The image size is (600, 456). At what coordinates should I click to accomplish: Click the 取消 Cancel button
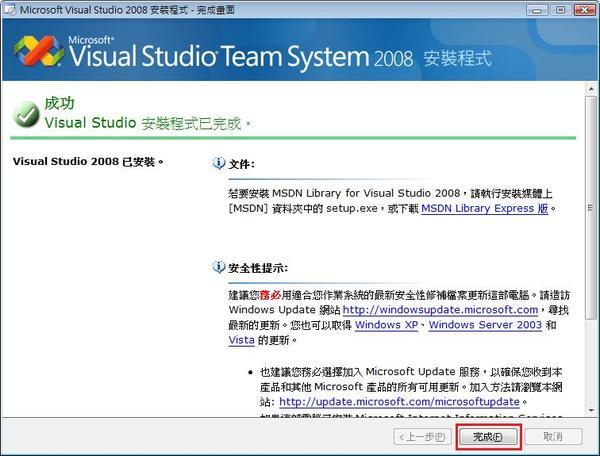coord(553,436)
